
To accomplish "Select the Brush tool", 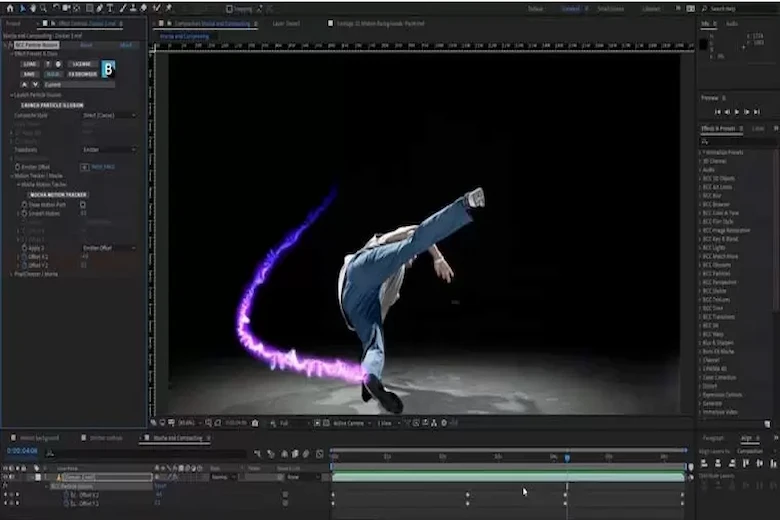I will point(123,8).
